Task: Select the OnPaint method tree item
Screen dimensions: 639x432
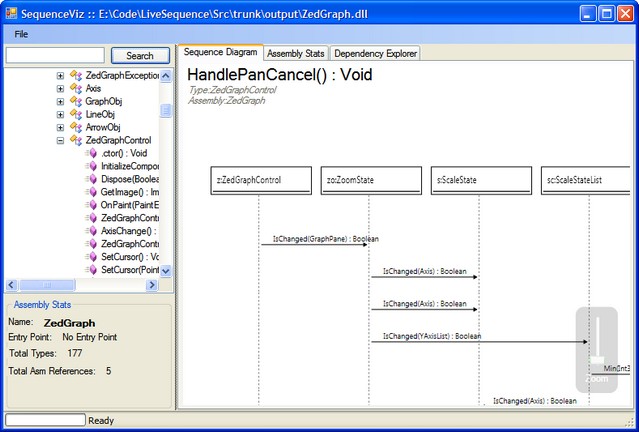Action: pyautogui.click(x=130, y=205)
